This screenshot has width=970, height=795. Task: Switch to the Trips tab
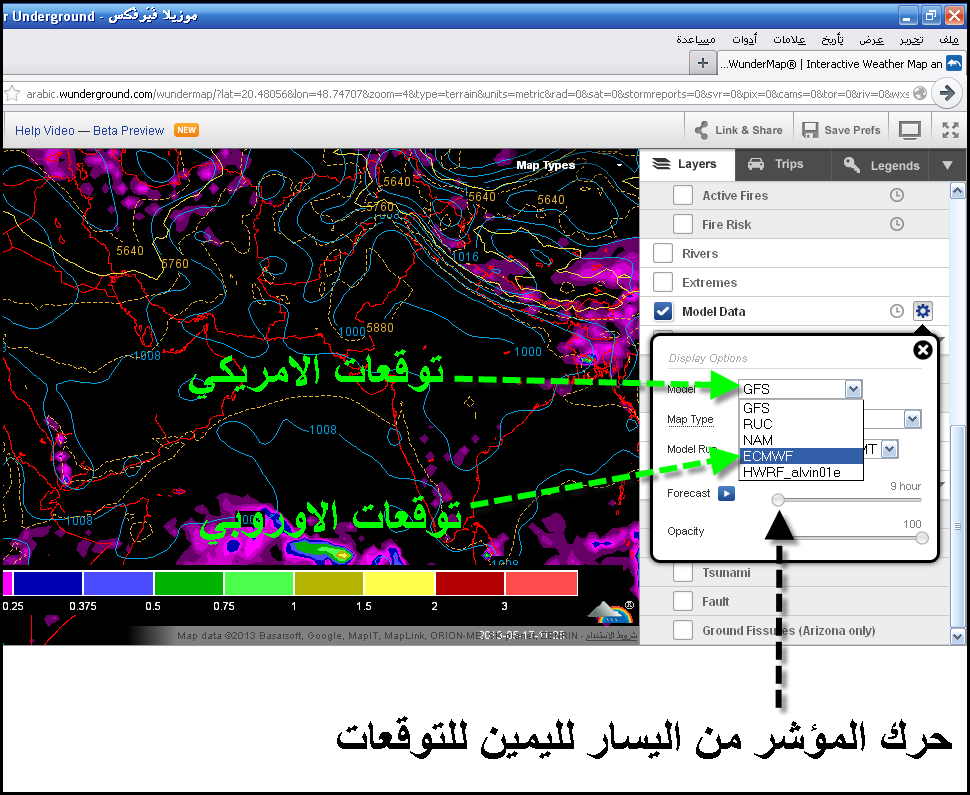tap(783, 165)
